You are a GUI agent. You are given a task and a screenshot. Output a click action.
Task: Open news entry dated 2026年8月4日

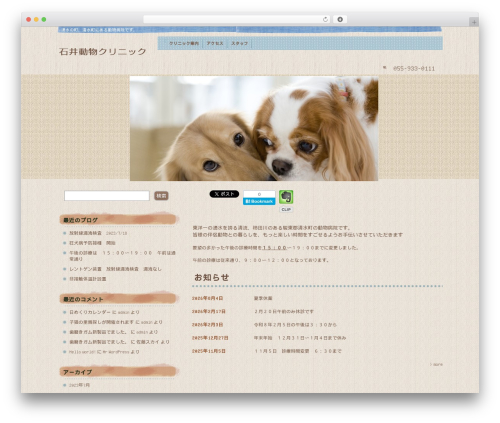click(207, 298)
